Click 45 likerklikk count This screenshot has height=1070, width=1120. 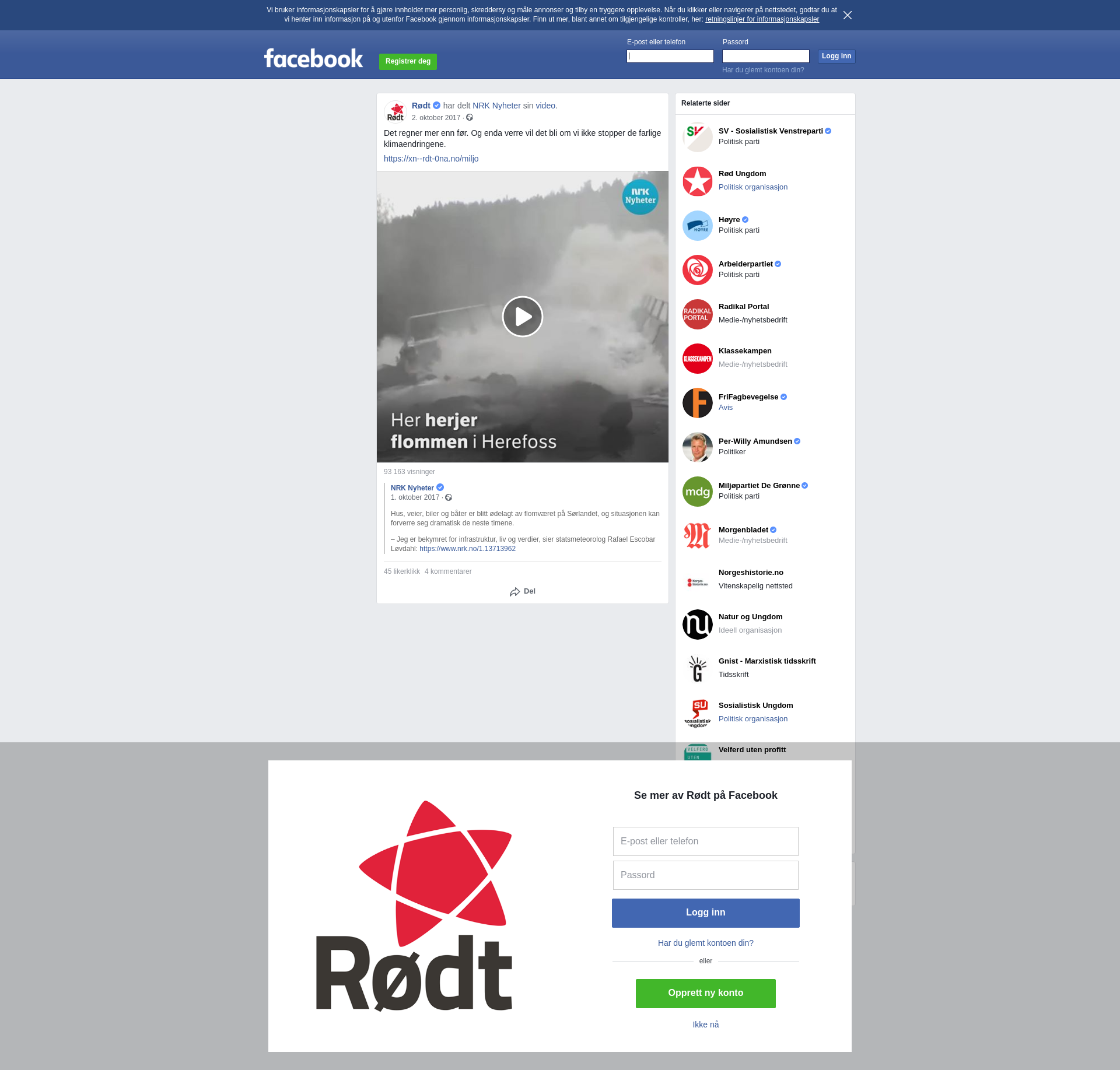coord(402,571)
